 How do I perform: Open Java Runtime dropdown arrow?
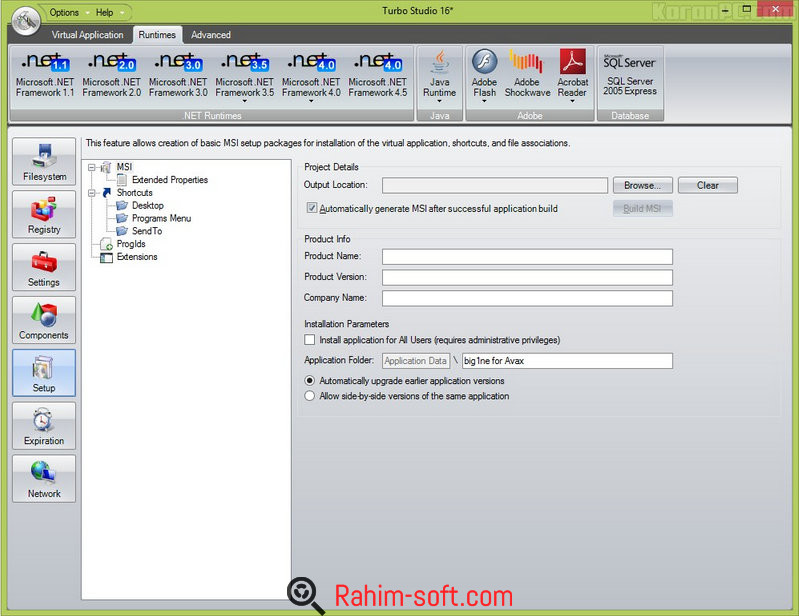(439, 101)
